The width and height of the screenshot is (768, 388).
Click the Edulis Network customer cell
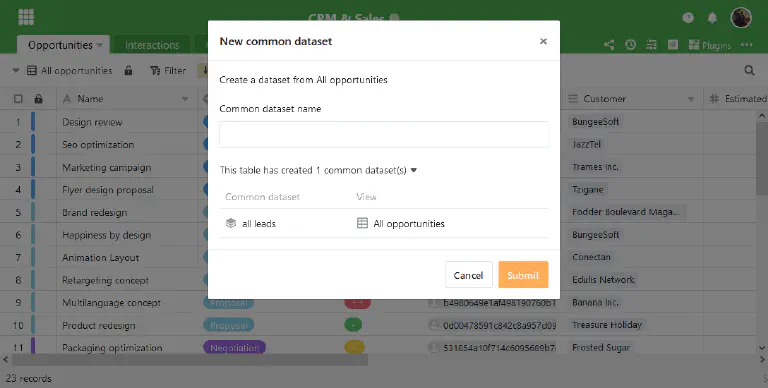coord(603,280)
